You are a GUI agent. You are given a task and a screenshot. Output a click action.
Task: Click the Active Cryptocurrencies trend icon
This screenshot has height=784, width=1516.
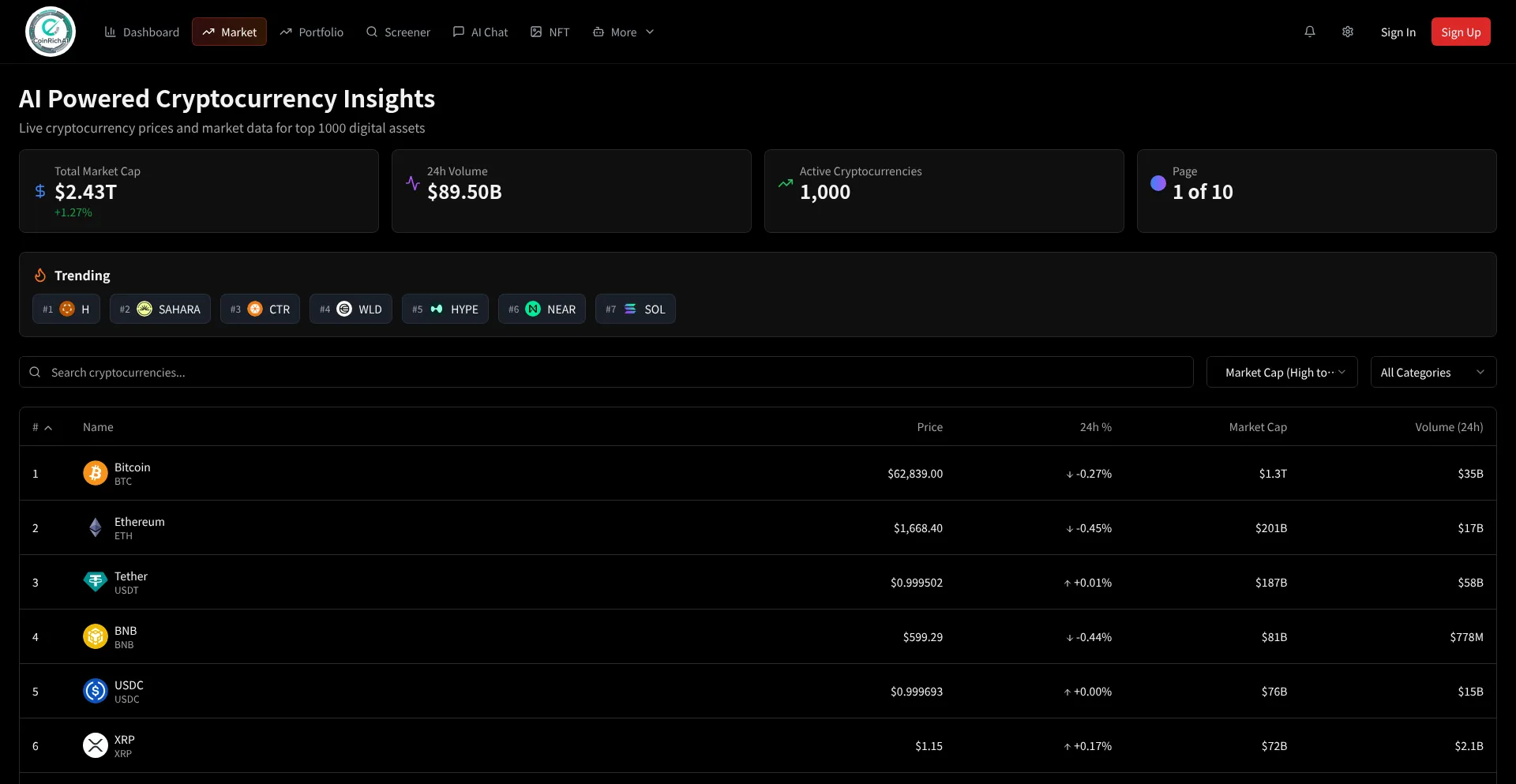pyautogui.click(x=786, y=183)
